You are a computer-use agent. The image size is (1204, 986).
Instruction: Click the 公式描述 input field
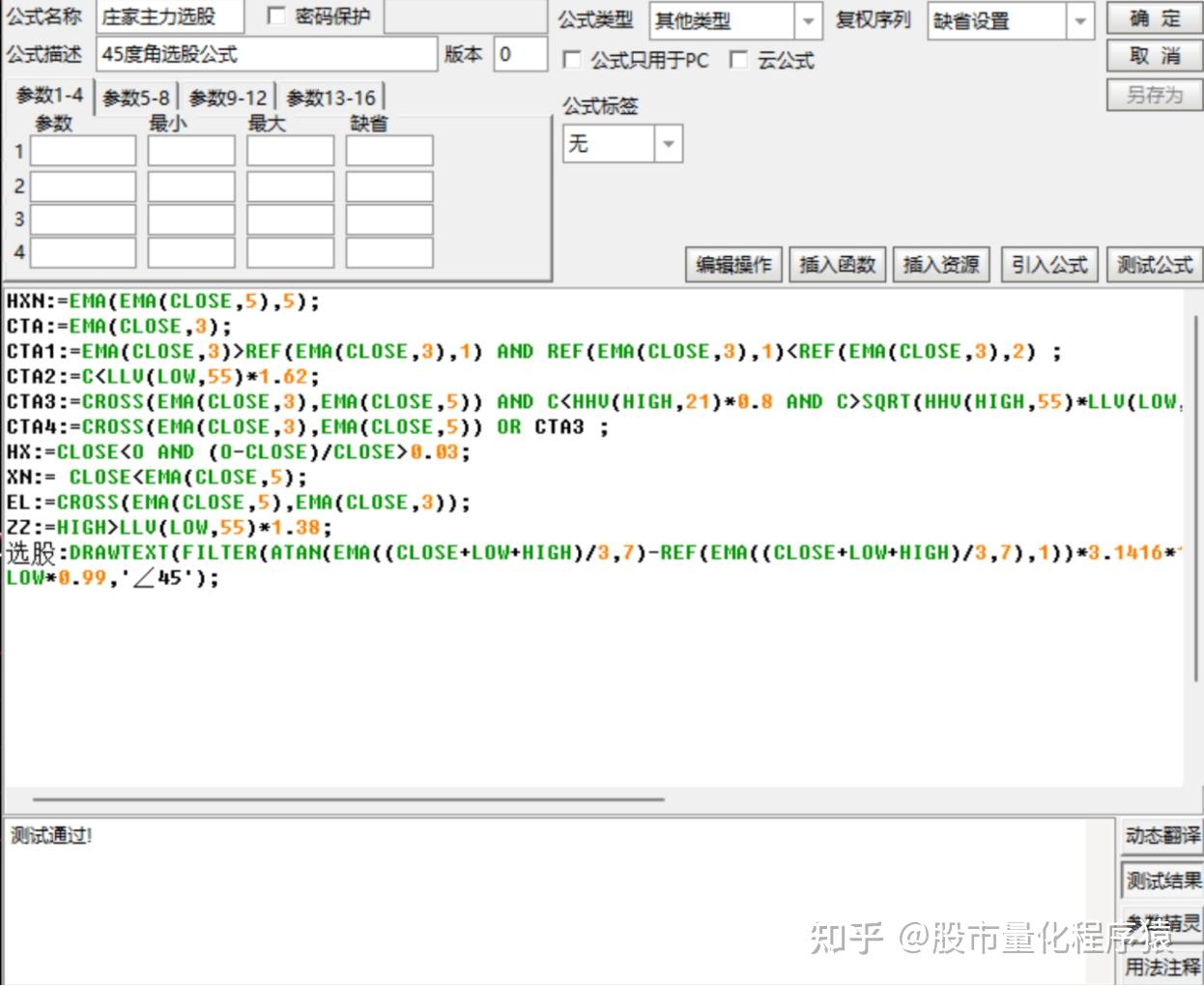(266, 54)
